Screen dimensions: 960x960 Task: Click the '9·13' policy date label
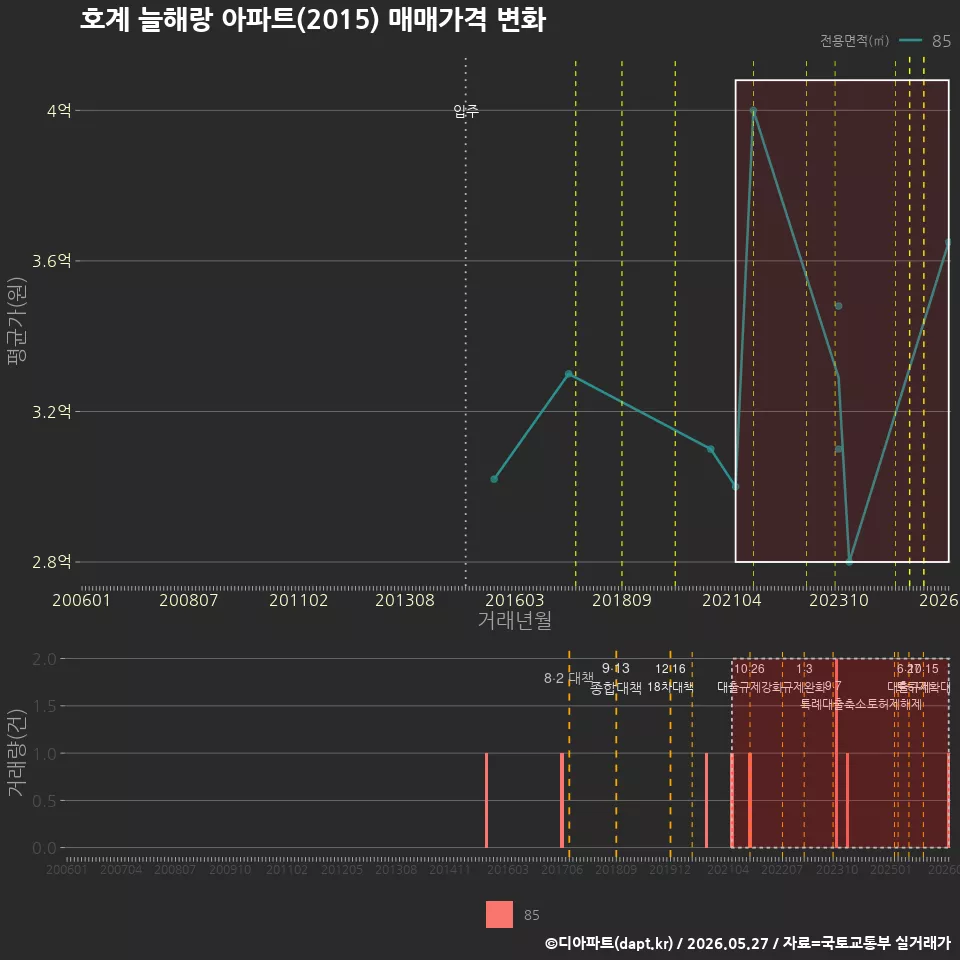616,668
